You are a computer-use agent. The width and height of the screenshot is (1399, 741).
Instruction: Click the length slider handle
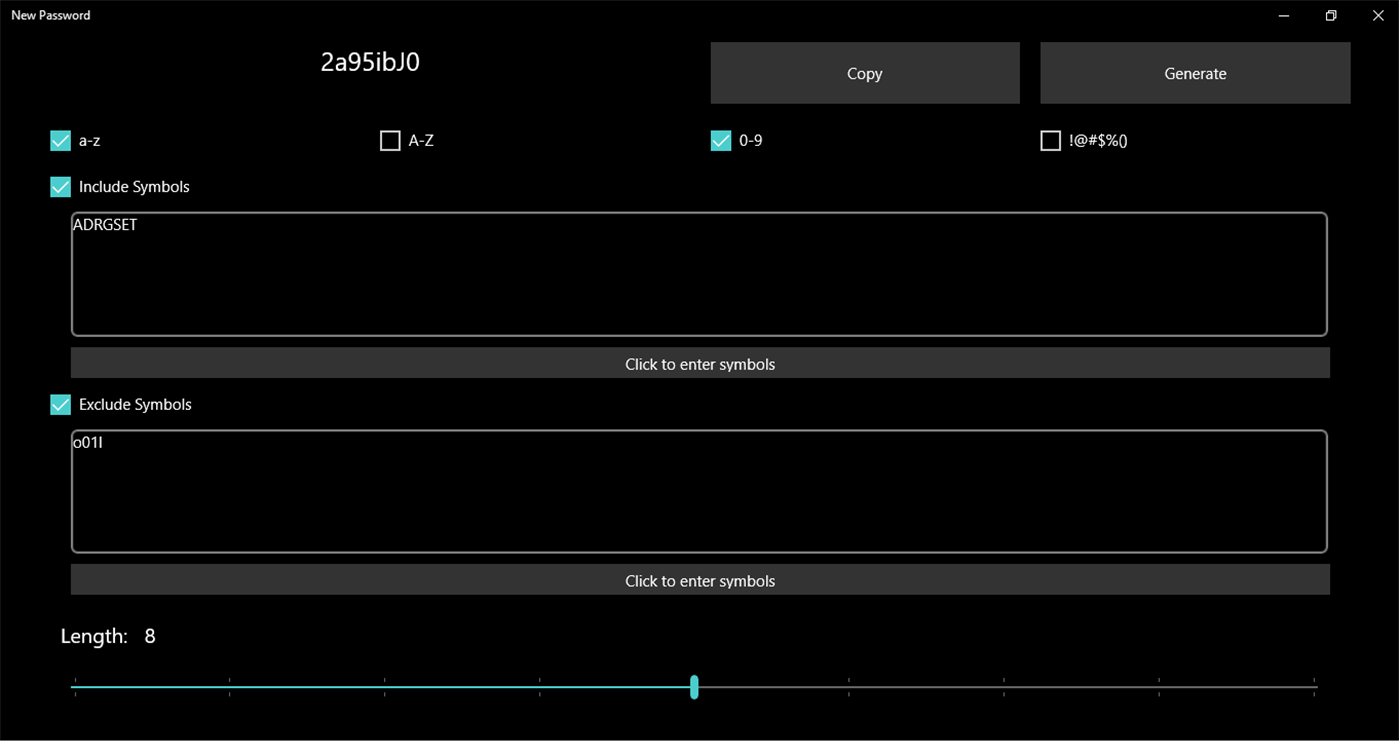click(694, 687)
